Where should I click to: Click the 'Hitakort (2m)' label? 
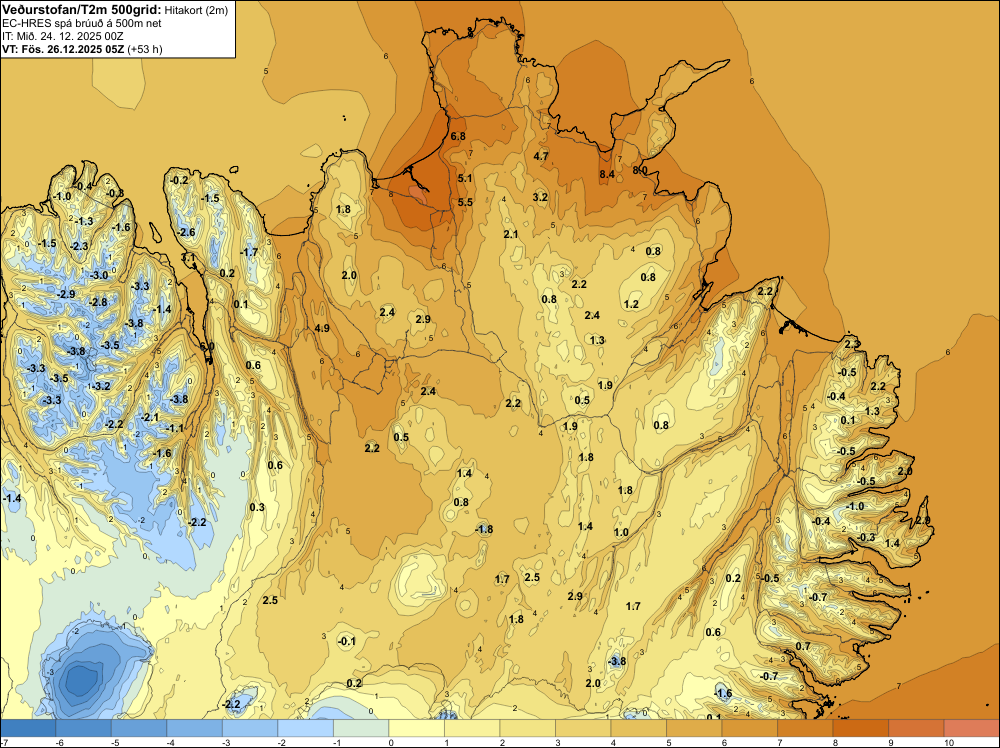(196, 10)
